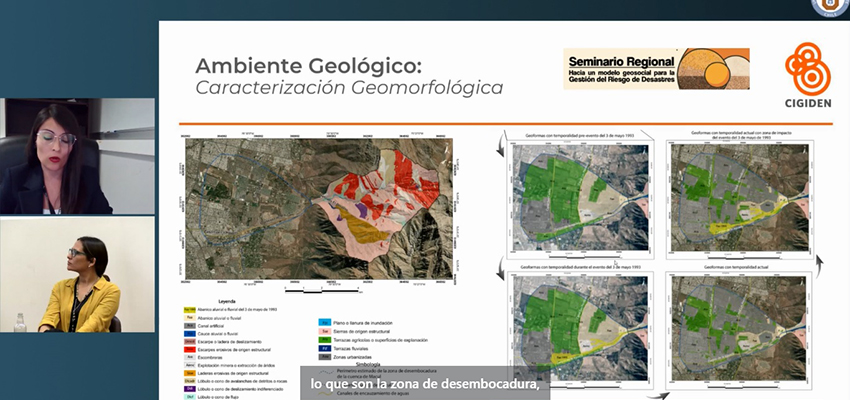Click the Ambiente Geológico slide title

pyautogui.click(x=307, y=66)
